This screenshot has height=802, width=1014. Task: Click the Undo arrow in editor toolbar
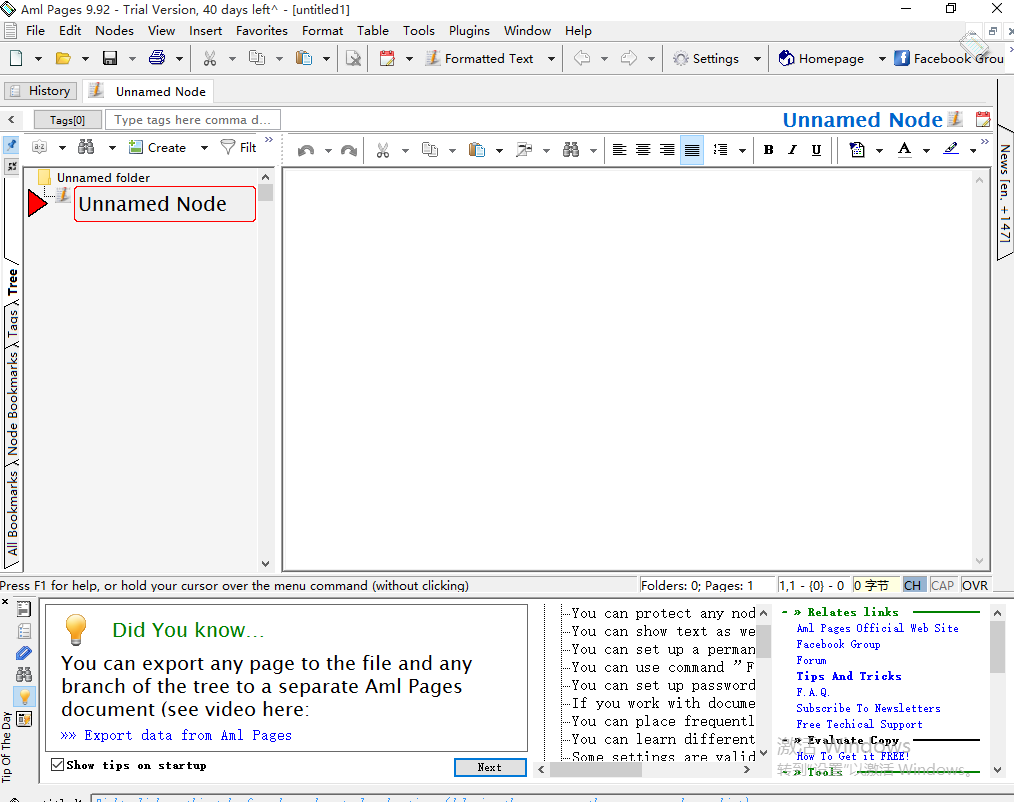pyautogui.click(x=306, y=150)
